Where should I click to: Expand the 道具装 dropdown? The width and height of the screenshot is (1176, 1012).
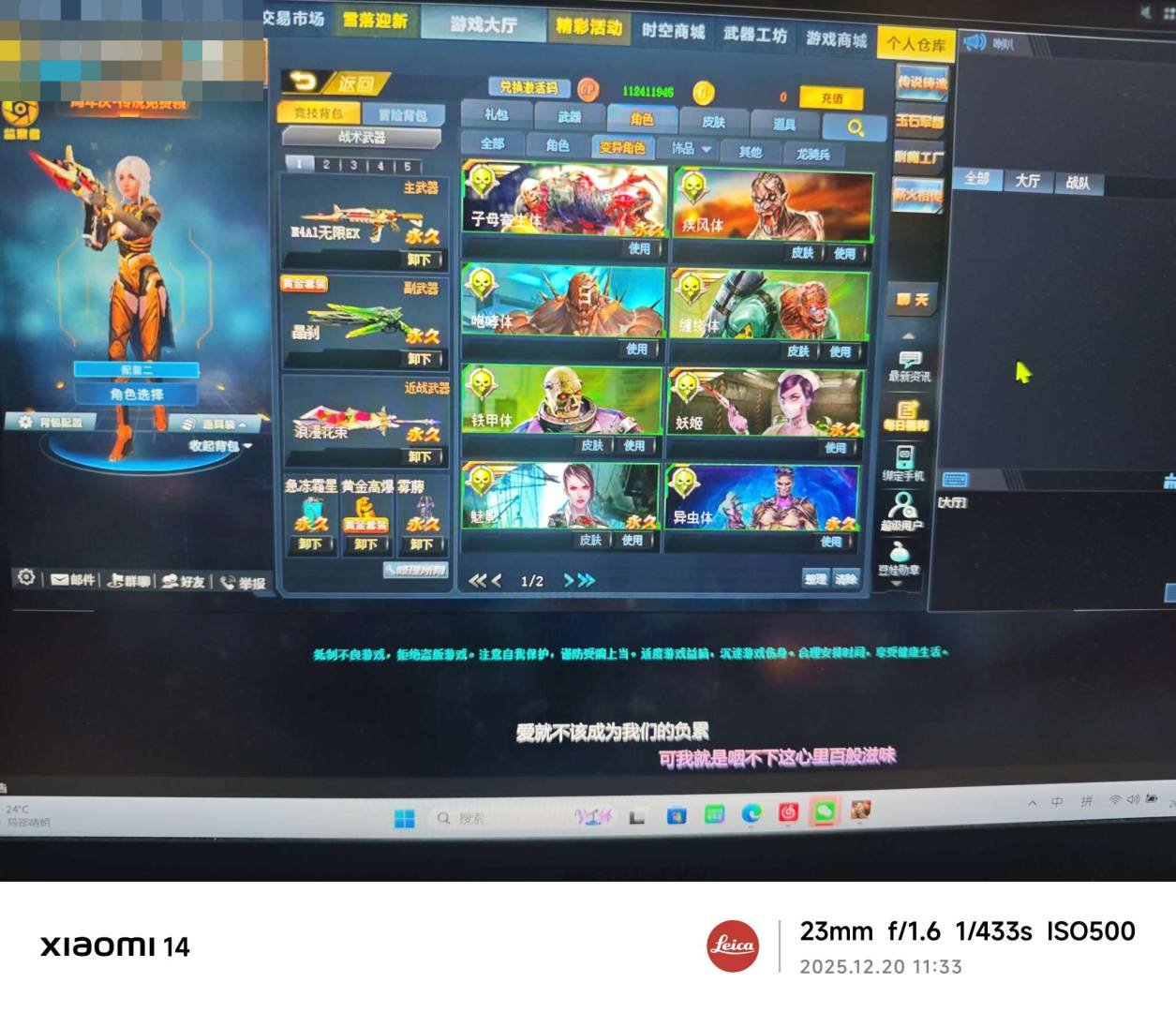coord(216,424)
